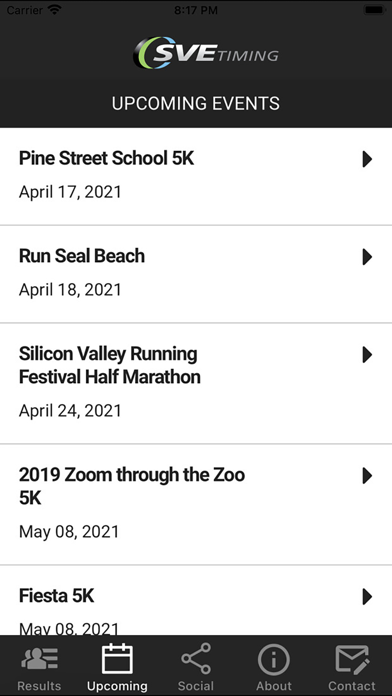This screenshot has height=696, width=392.
Task: Select the About tab label
Action: [274, 686]
